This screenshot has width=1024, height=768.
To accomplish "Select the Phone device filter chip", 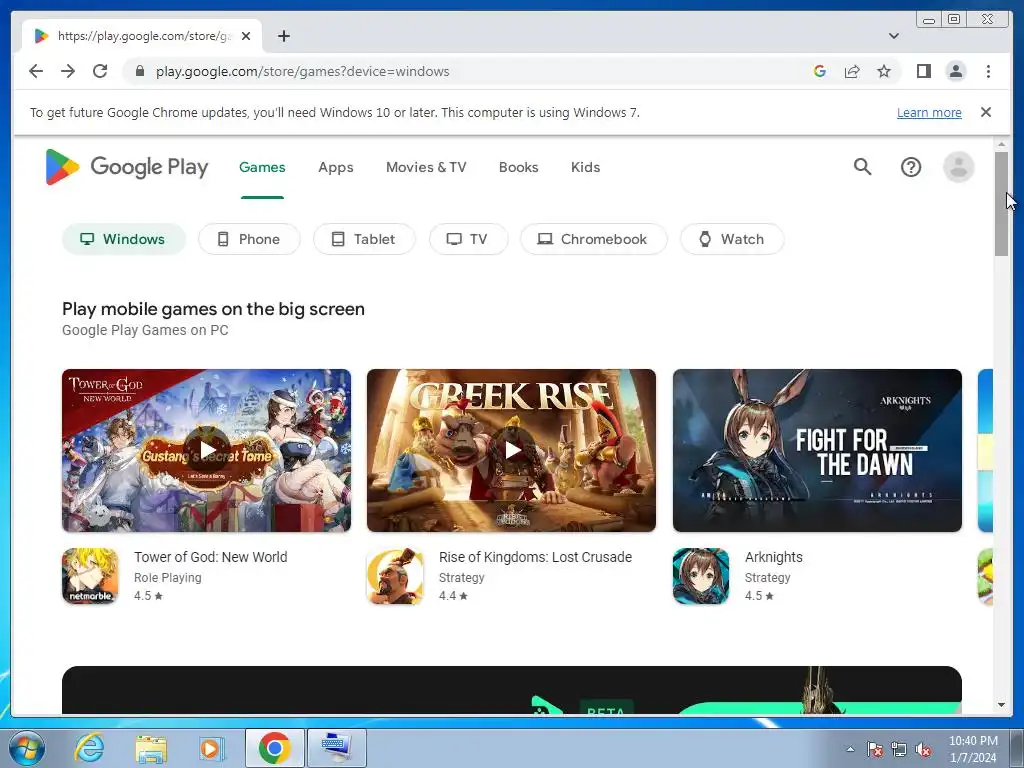I will click(x=249, y=239).
